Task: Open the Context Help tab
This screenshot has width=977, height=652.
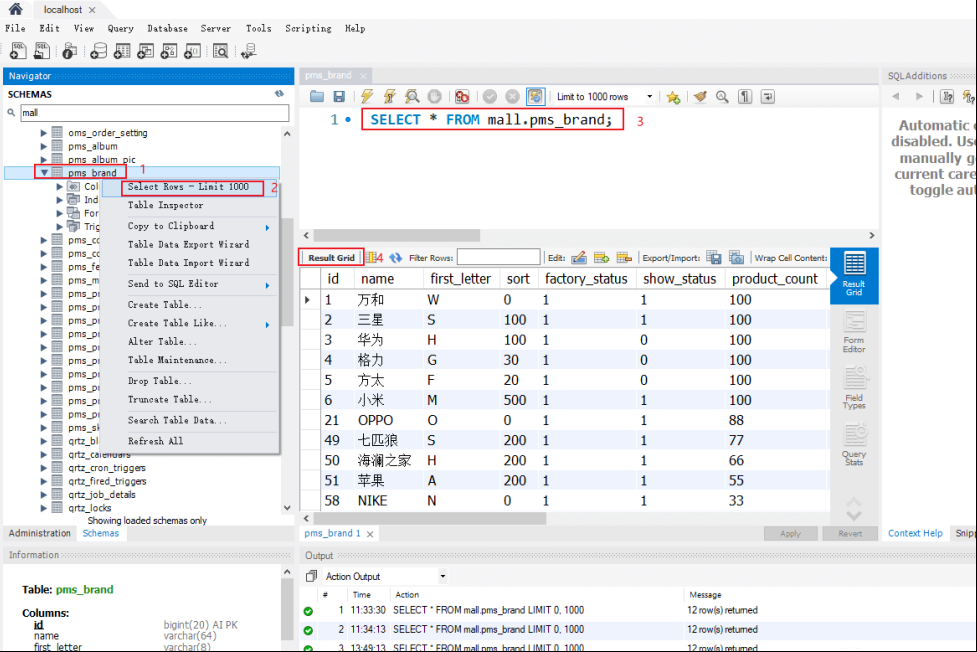Action: tap(915, 534)
